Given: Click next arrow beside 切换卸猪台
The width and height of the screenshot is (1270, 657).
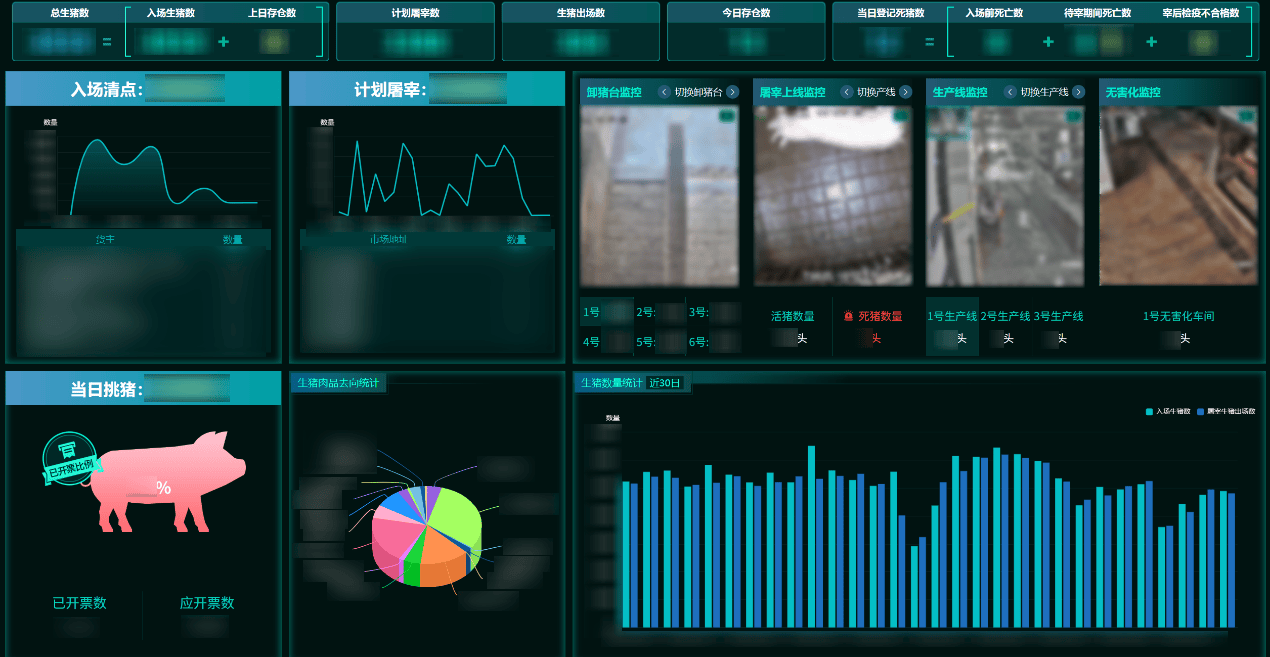Looking at the screenshot, I should tap(733, 92).
